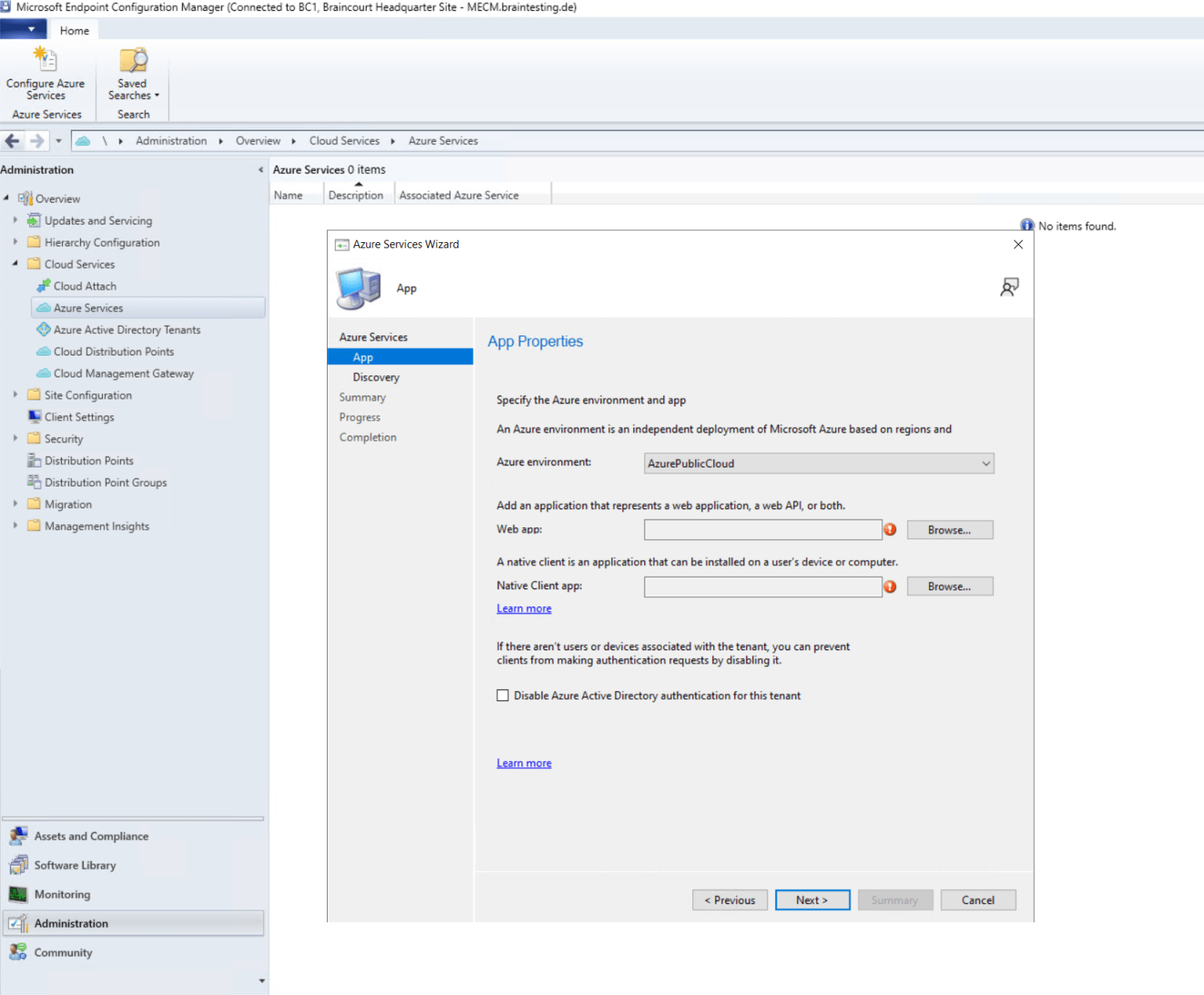The height and width of the screenshot is (995, 1204).
Task: Toggle Disable Azure Active Directory authentication checkbox
Action: (502, 695)
